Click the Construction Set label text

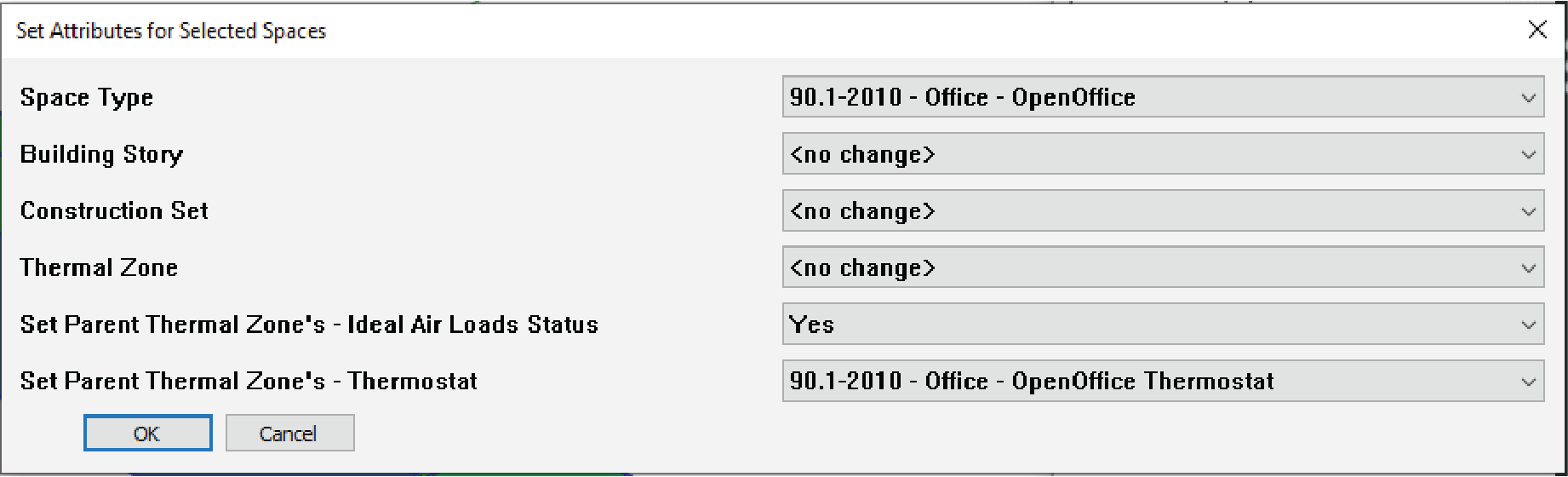[114, 211]
